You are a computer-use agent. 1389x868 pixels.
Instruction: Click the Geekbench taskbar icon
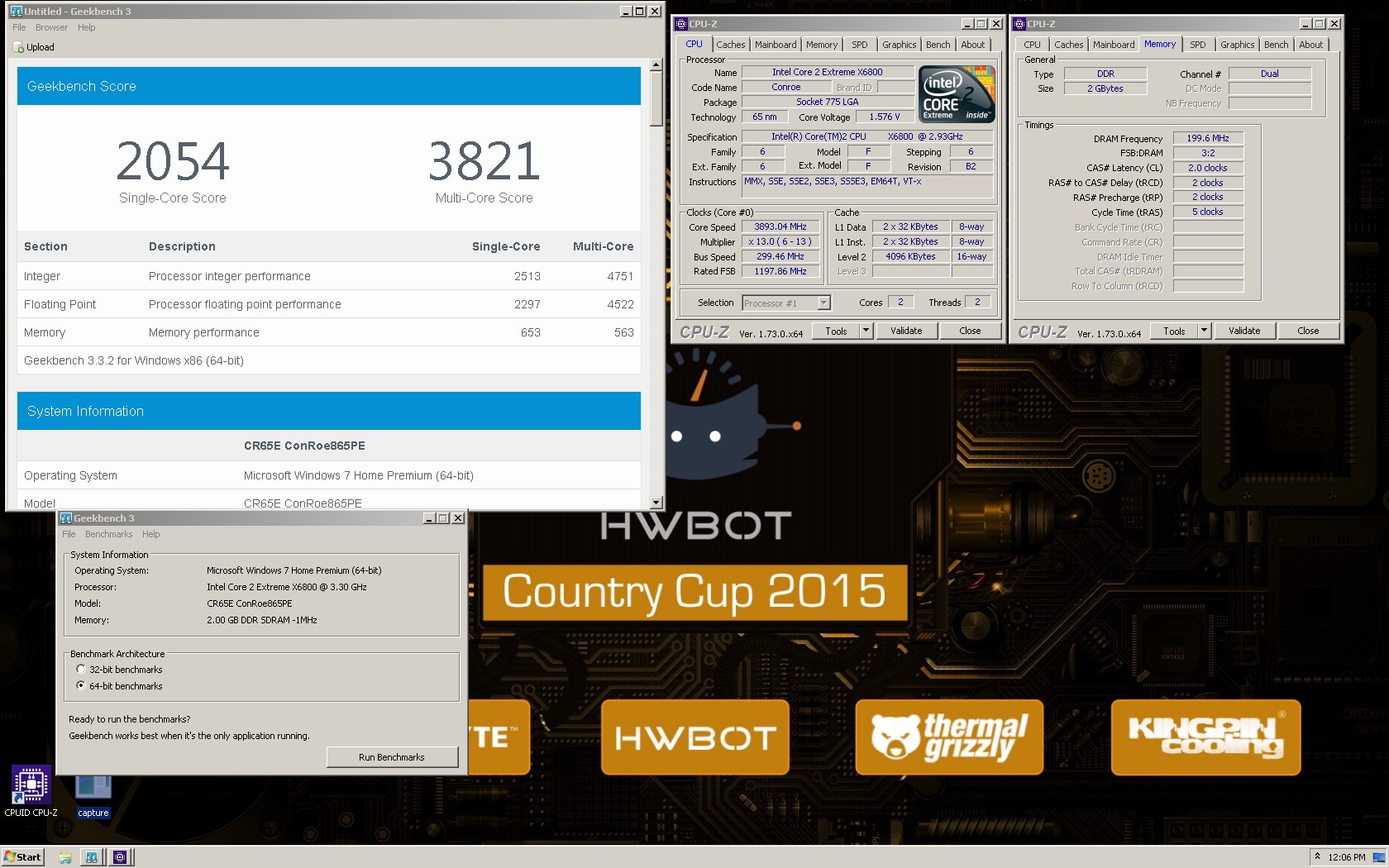tap(92, 857)
